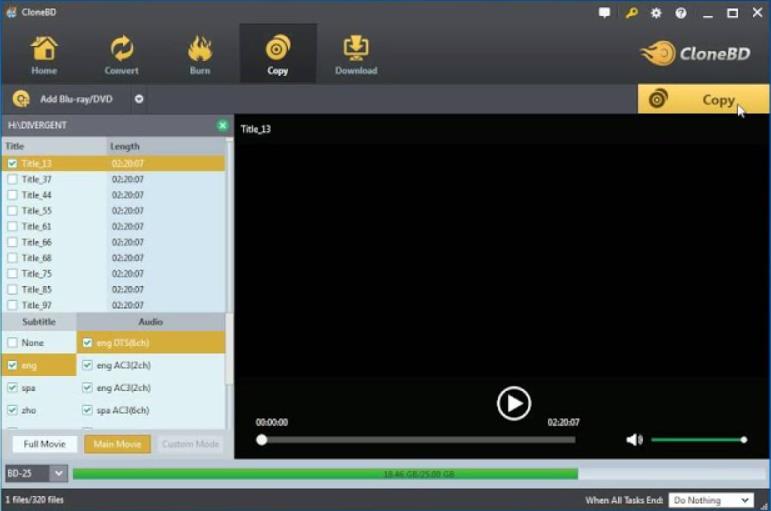Click the green disc capacity bar
The width and height of the screenshot is (771, 511).
click(x=326, y=474)
